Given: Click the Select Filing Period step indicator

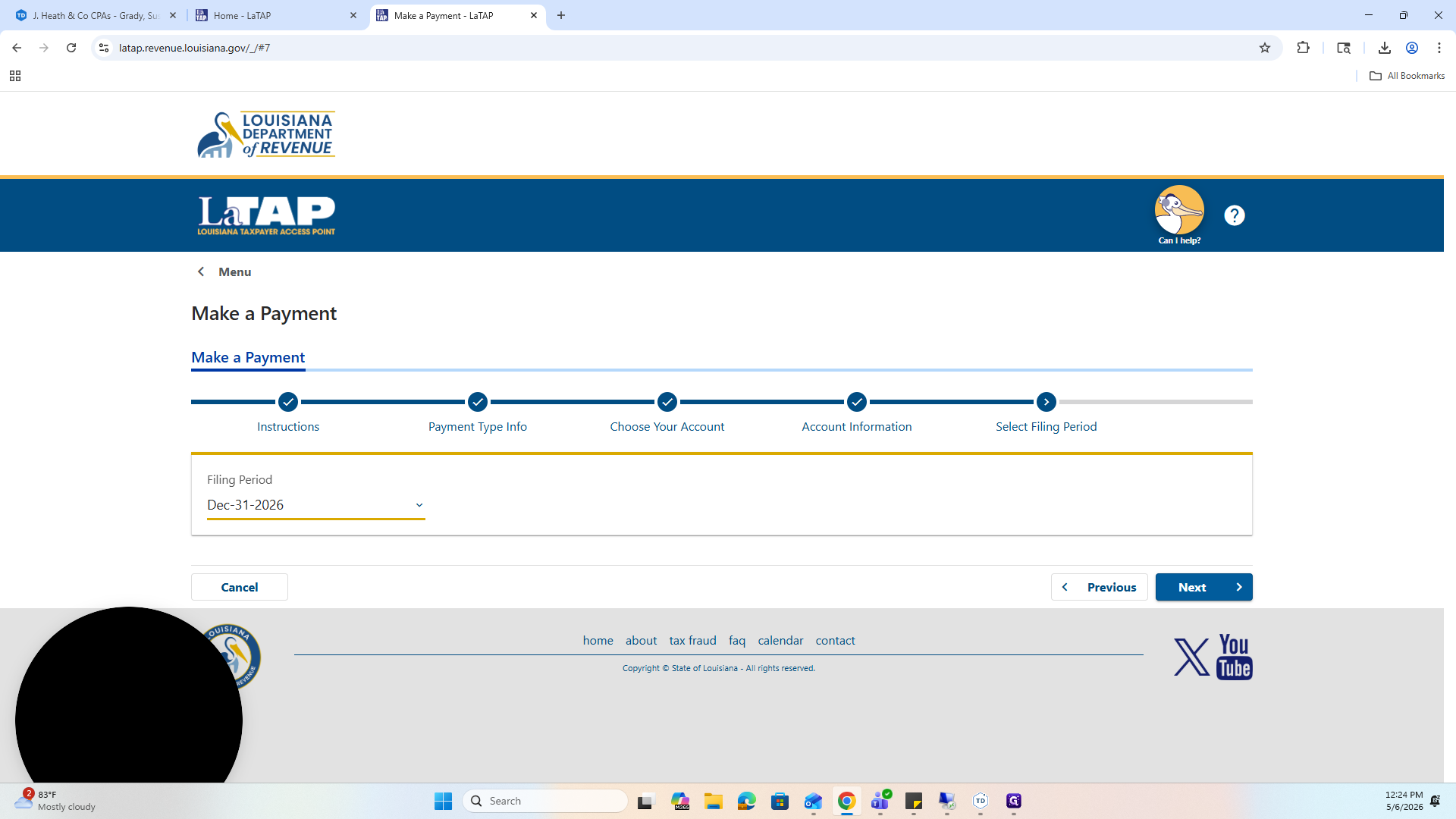Looking at the screenshot, I should coord(1046,402).
